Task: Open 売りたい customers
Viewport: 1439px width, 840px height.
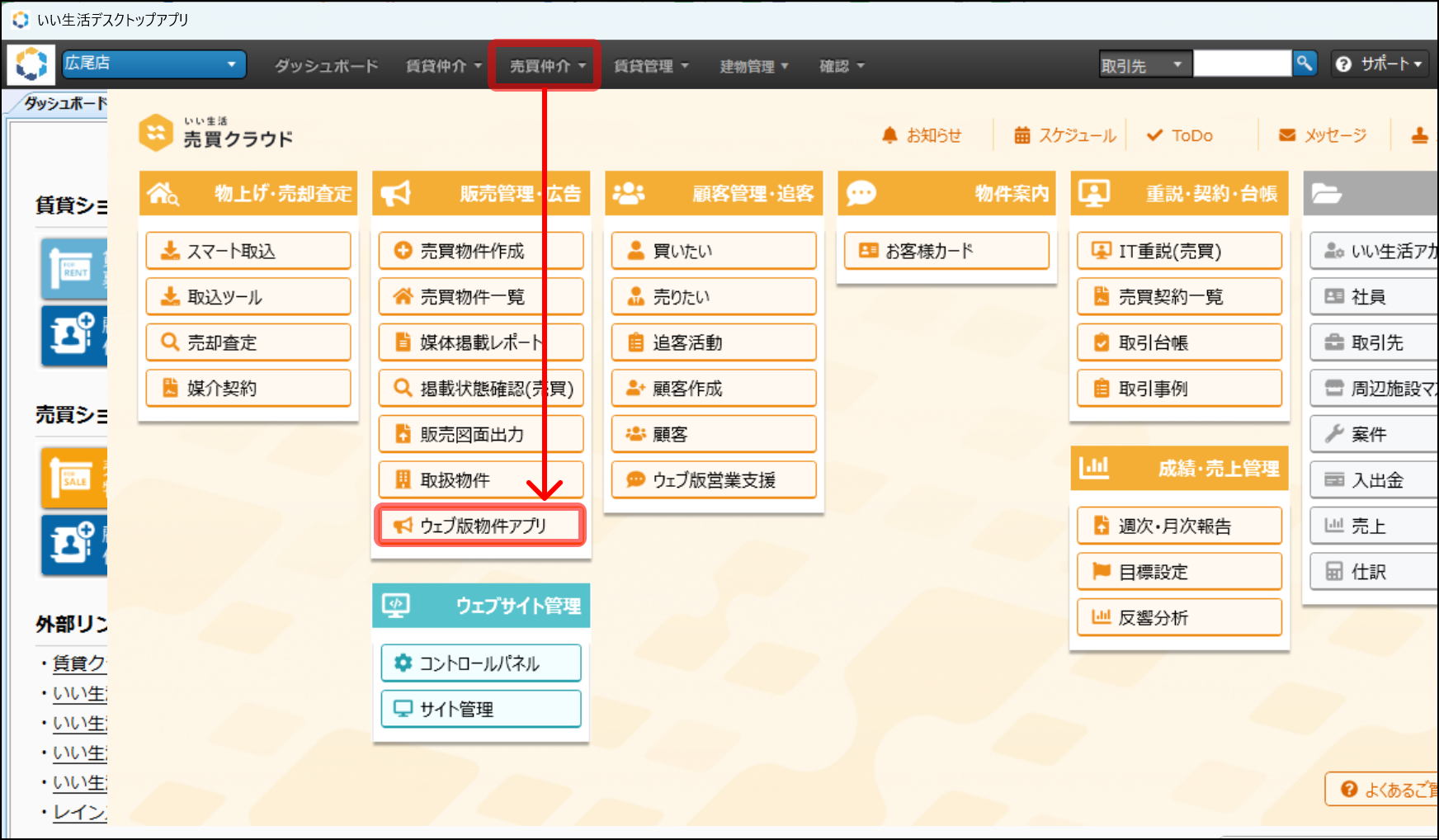Action: (714, 296)
